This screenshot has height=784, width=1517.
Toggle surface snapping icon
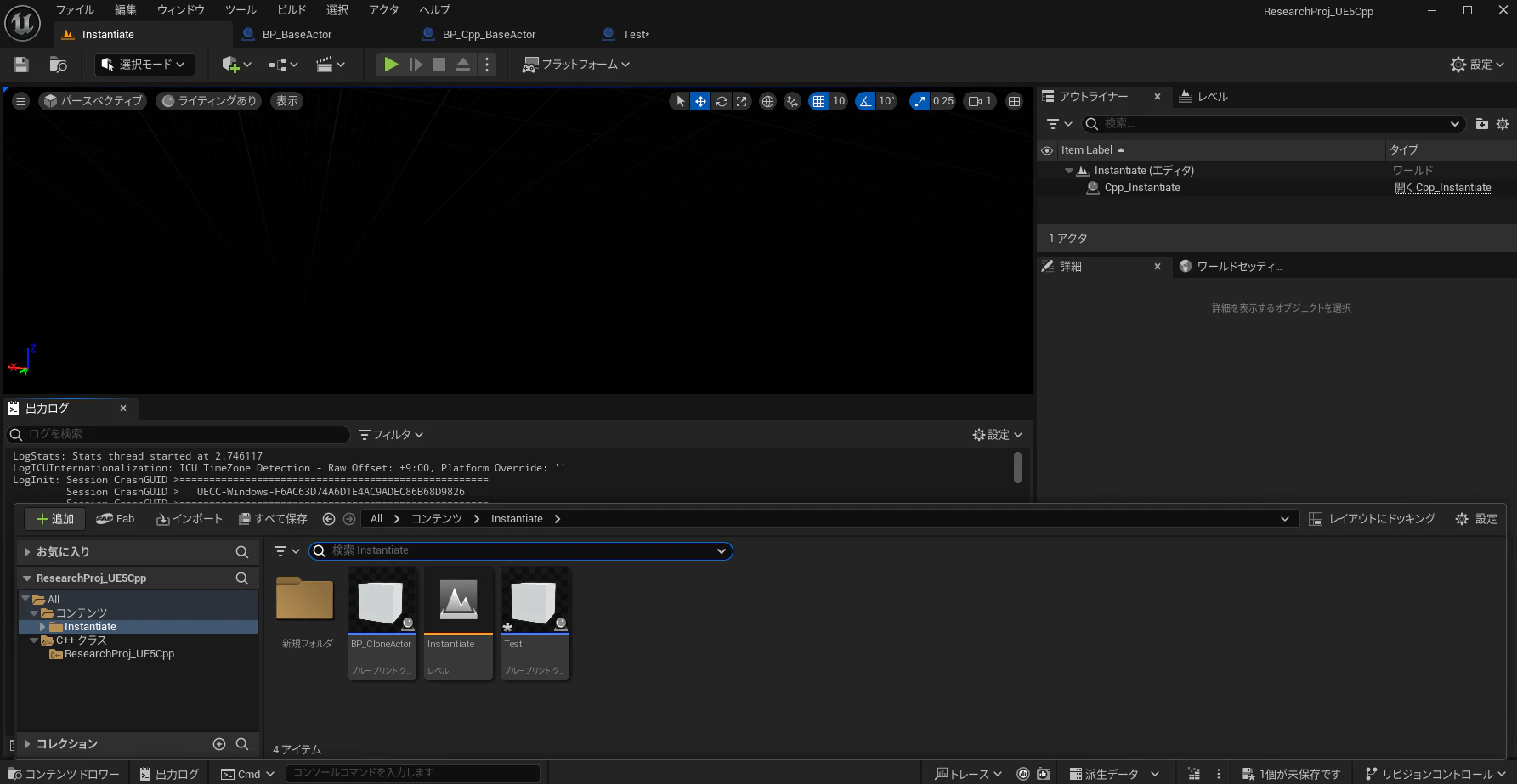(x=793, y=101)
